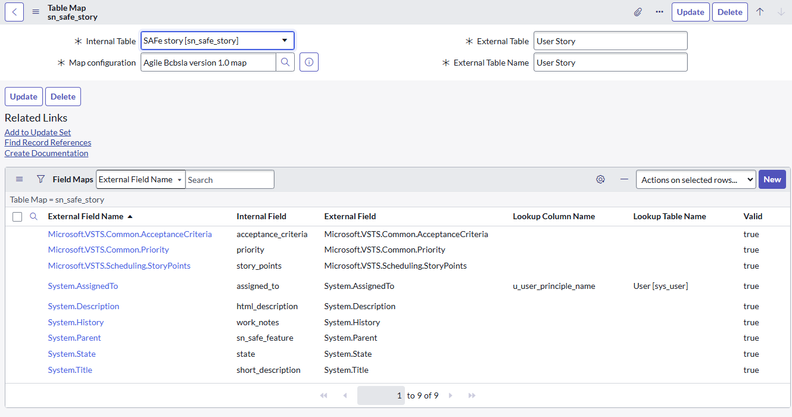Sort by Lookup Column Name header
This screenshot has width=792, height=417.
554,217
